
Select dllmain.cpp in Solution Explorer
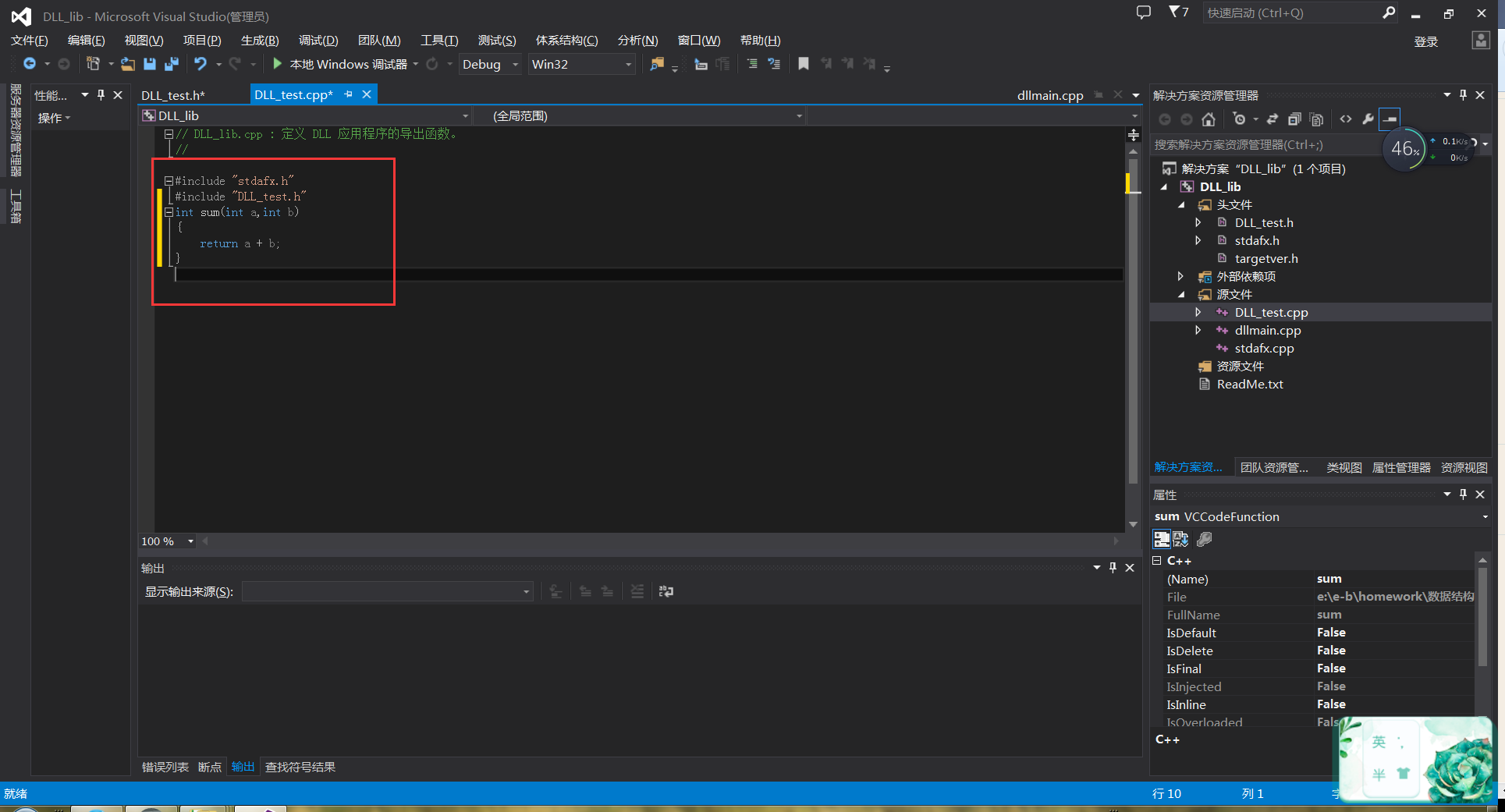click(x=1268, y=330)
